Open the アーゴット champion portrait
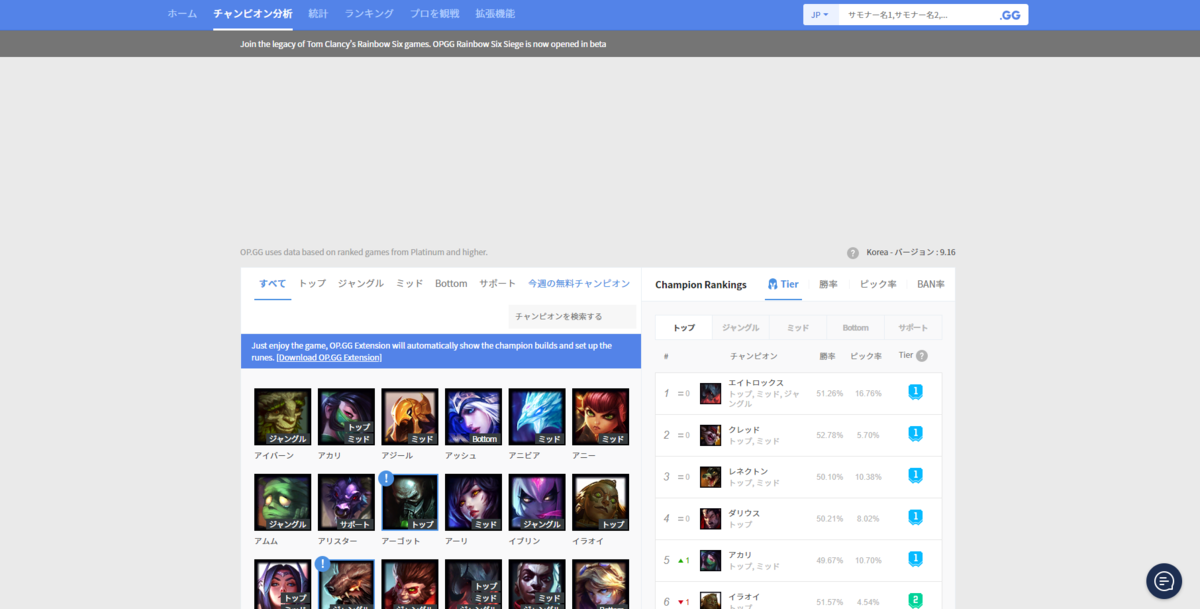This screenshot has width=1200, height=609. point(410,502)
